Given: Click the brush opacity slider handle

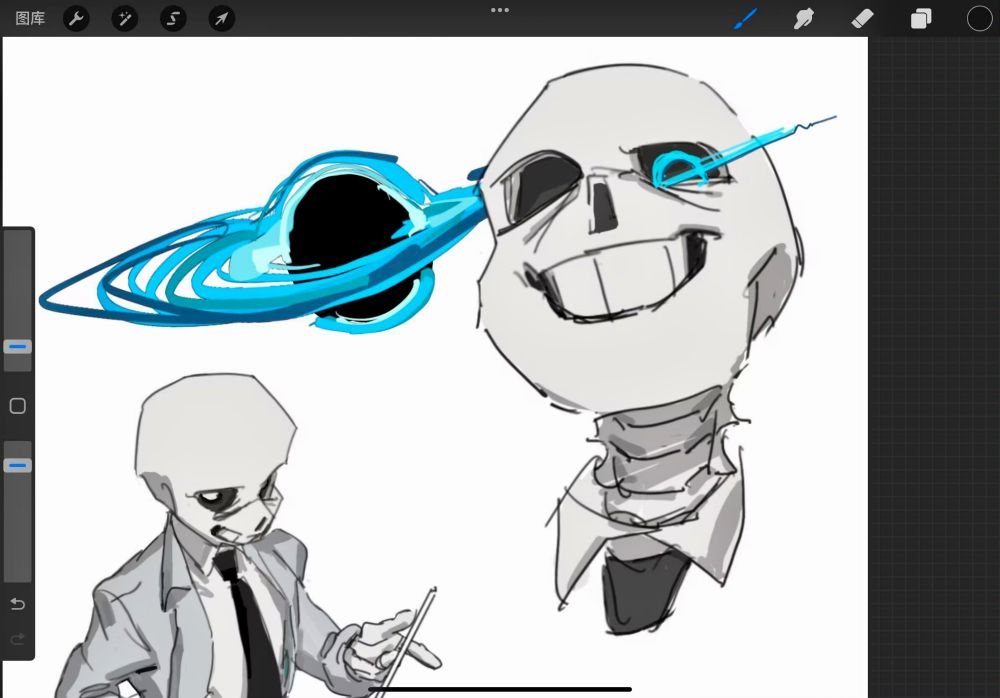Looking at the screenshot, I should tap(18, 466).
